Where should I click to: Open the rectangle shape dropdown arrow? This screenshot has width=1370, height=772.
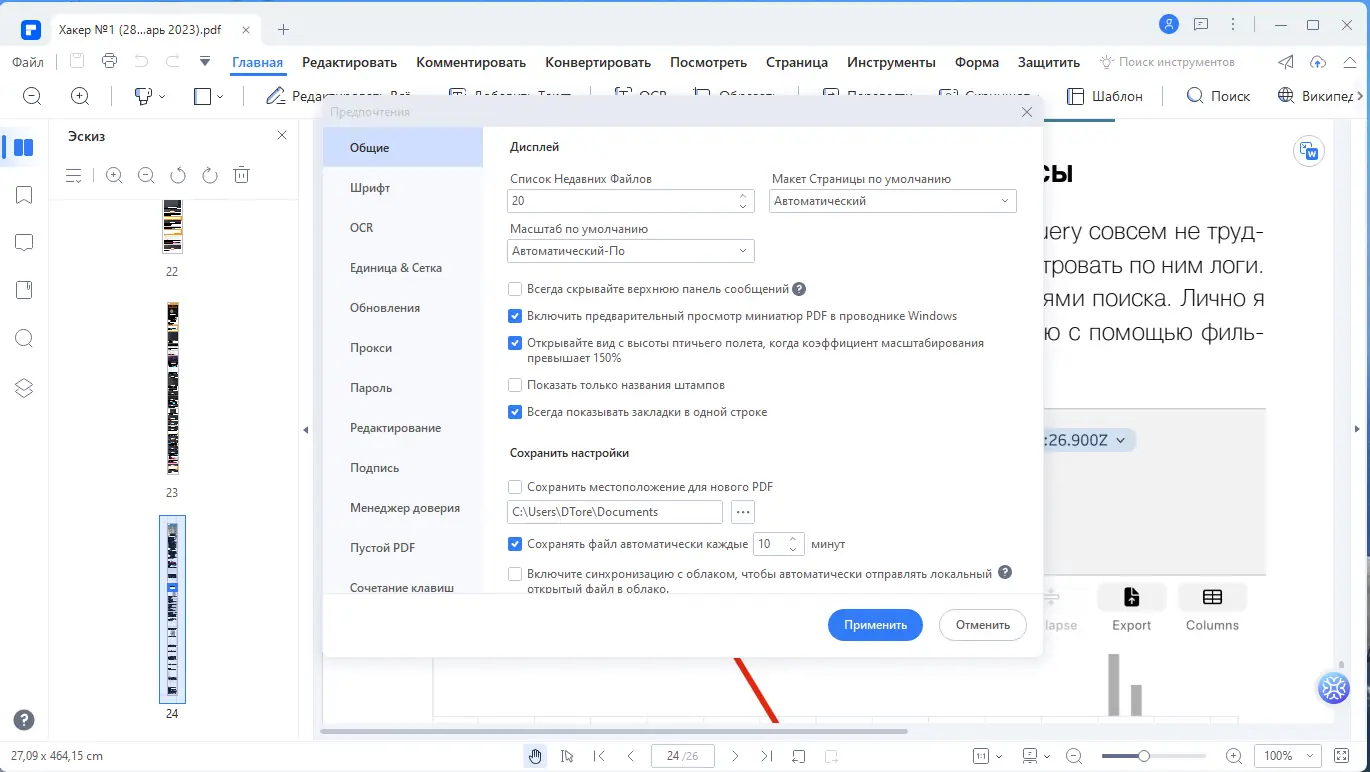220,97
